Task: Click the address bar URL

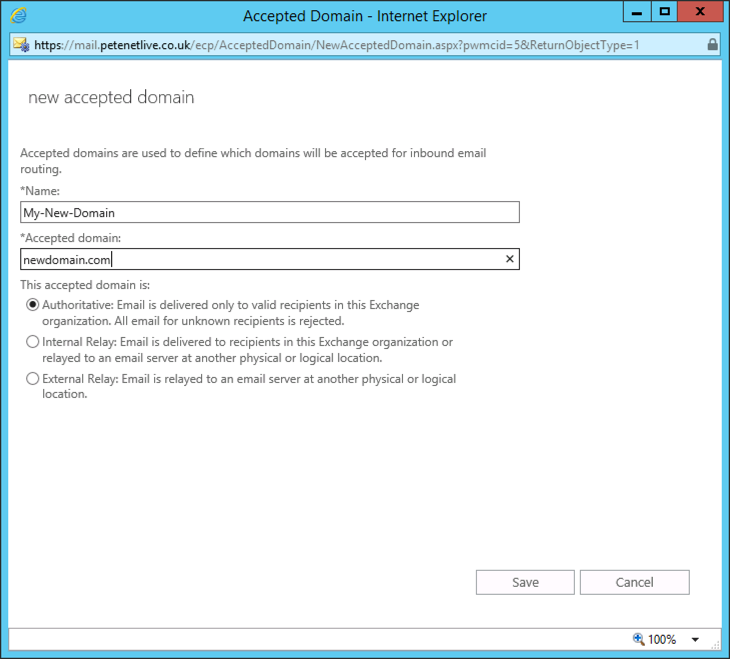Action: [x=337, y=45]
